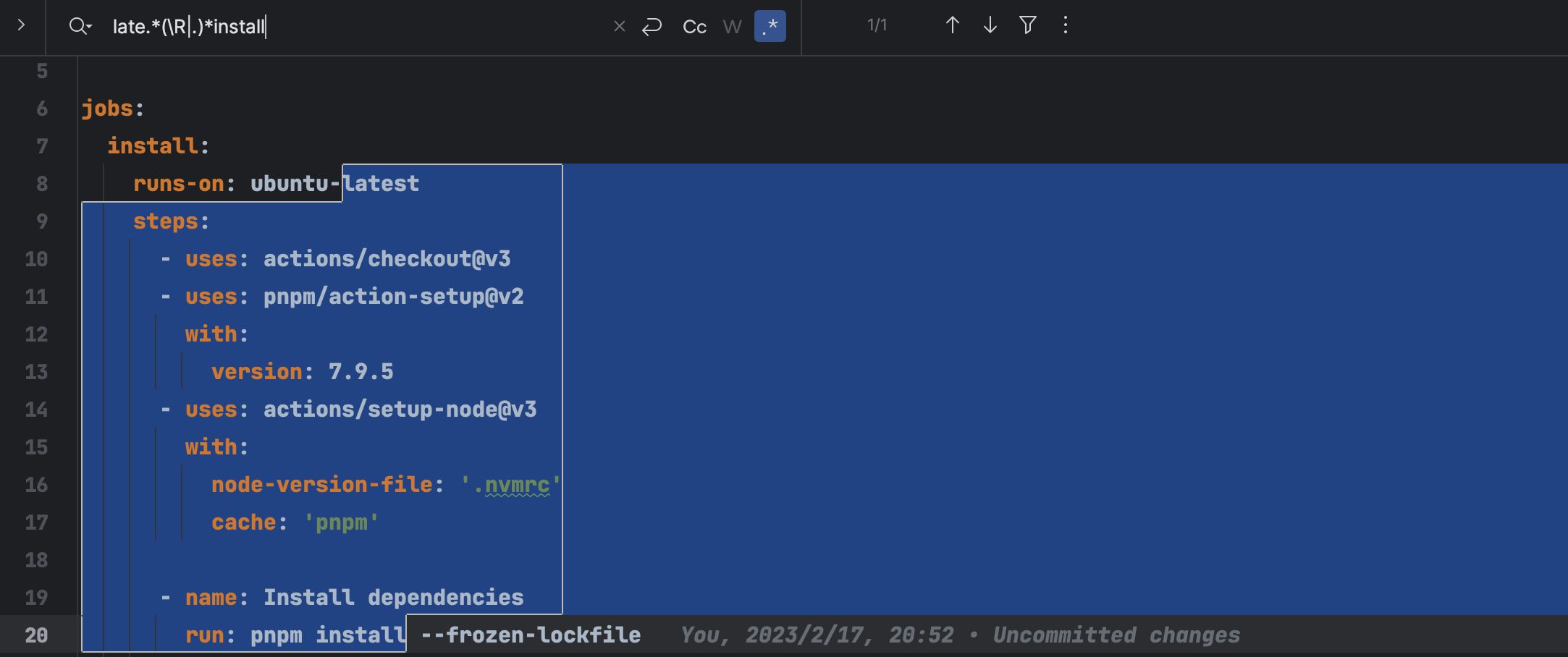
Task: Expand the replace field chevron
Action: [21, 25]
